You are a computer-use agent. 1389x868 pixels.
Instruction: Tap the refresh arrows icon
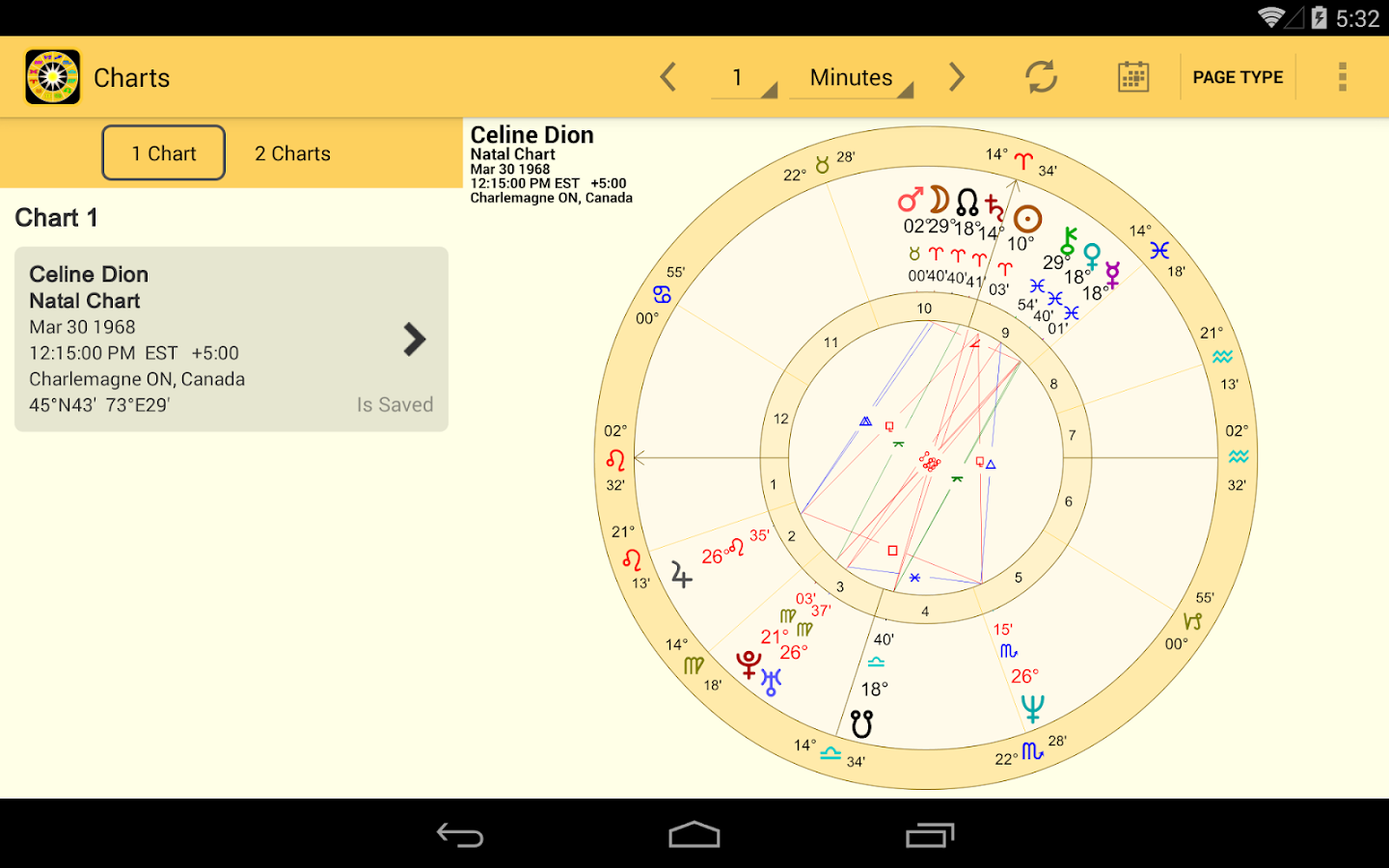tap(1042, 77)
